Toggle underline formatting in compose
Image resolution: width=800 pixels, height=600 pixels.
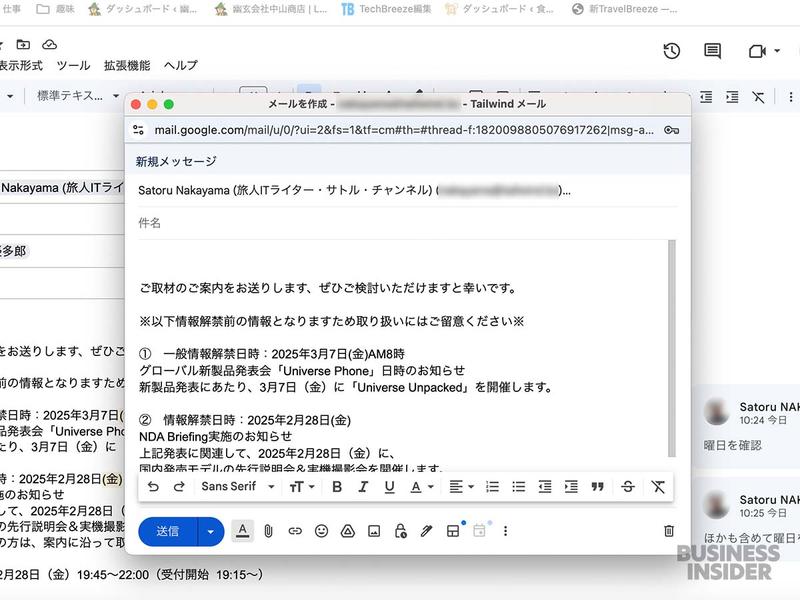coord(389,487)
